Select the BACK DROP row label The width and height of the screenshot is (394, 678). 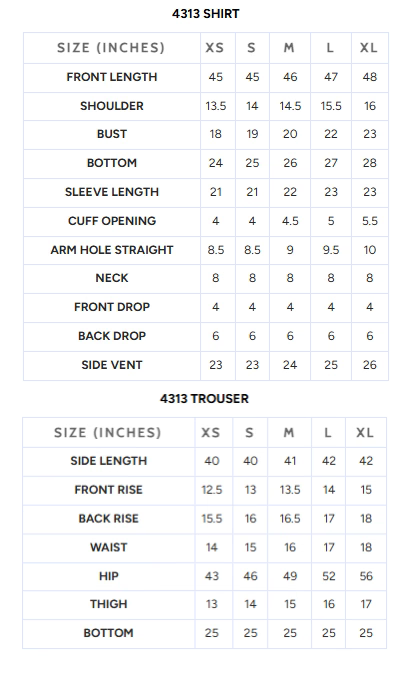112,336
